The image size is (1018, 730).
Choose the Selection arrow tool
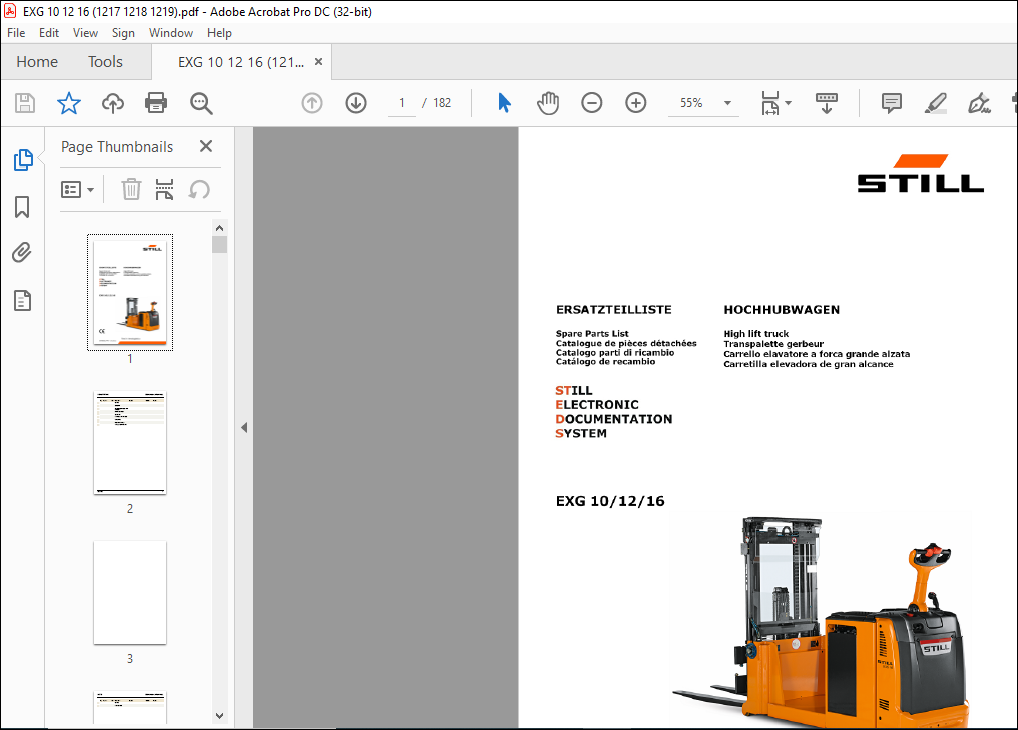tap(504, 103)
